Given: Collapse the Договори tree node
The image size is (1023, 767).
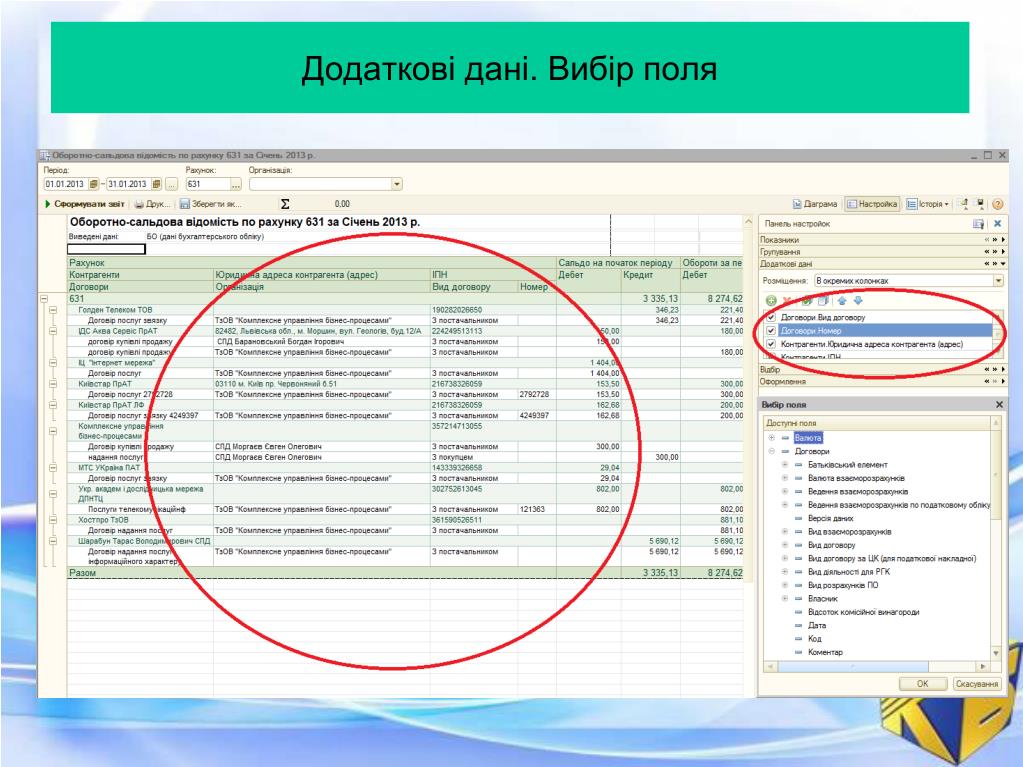Looking at the screenshot, I should (772, 451).
